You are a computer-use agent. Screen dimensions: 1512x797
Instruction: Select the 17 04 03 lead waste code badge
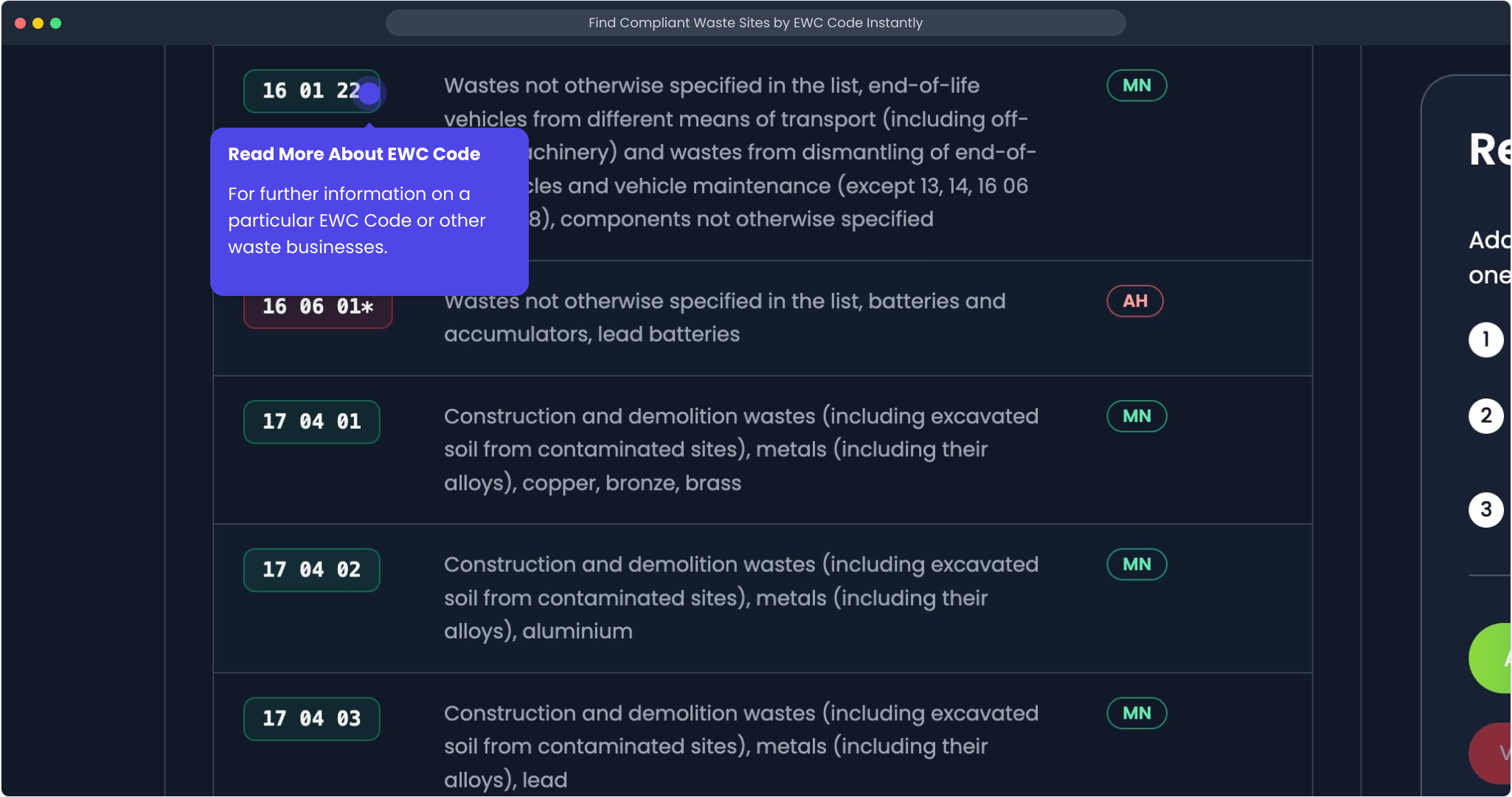click(x=311, y=718)
